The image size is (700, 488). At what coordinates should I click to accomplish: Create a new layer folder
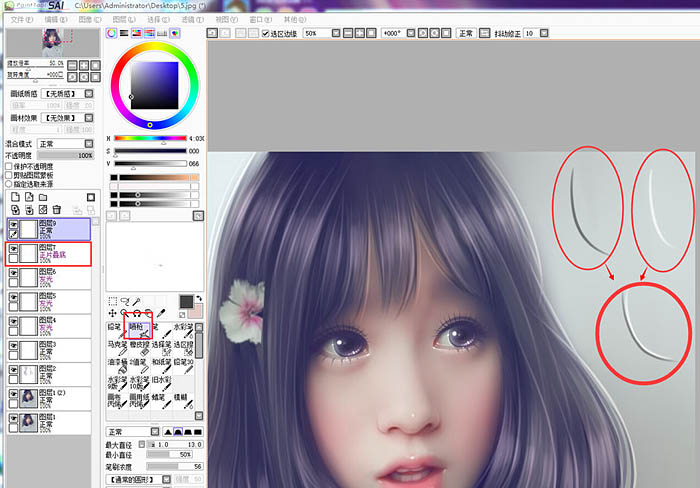(43, 197)
